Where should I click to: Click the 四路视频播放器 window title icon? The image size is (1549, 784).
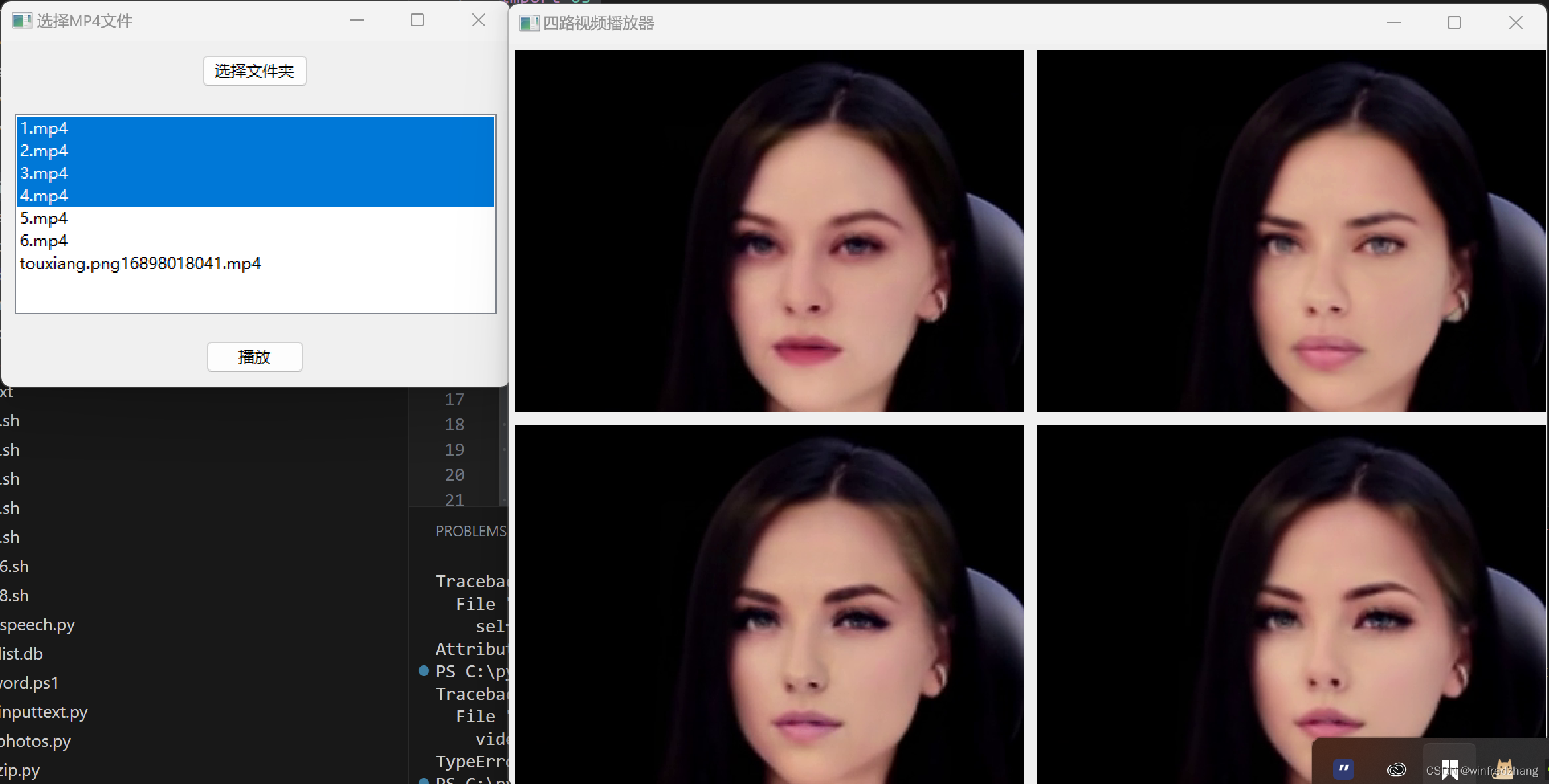(529, 24)
